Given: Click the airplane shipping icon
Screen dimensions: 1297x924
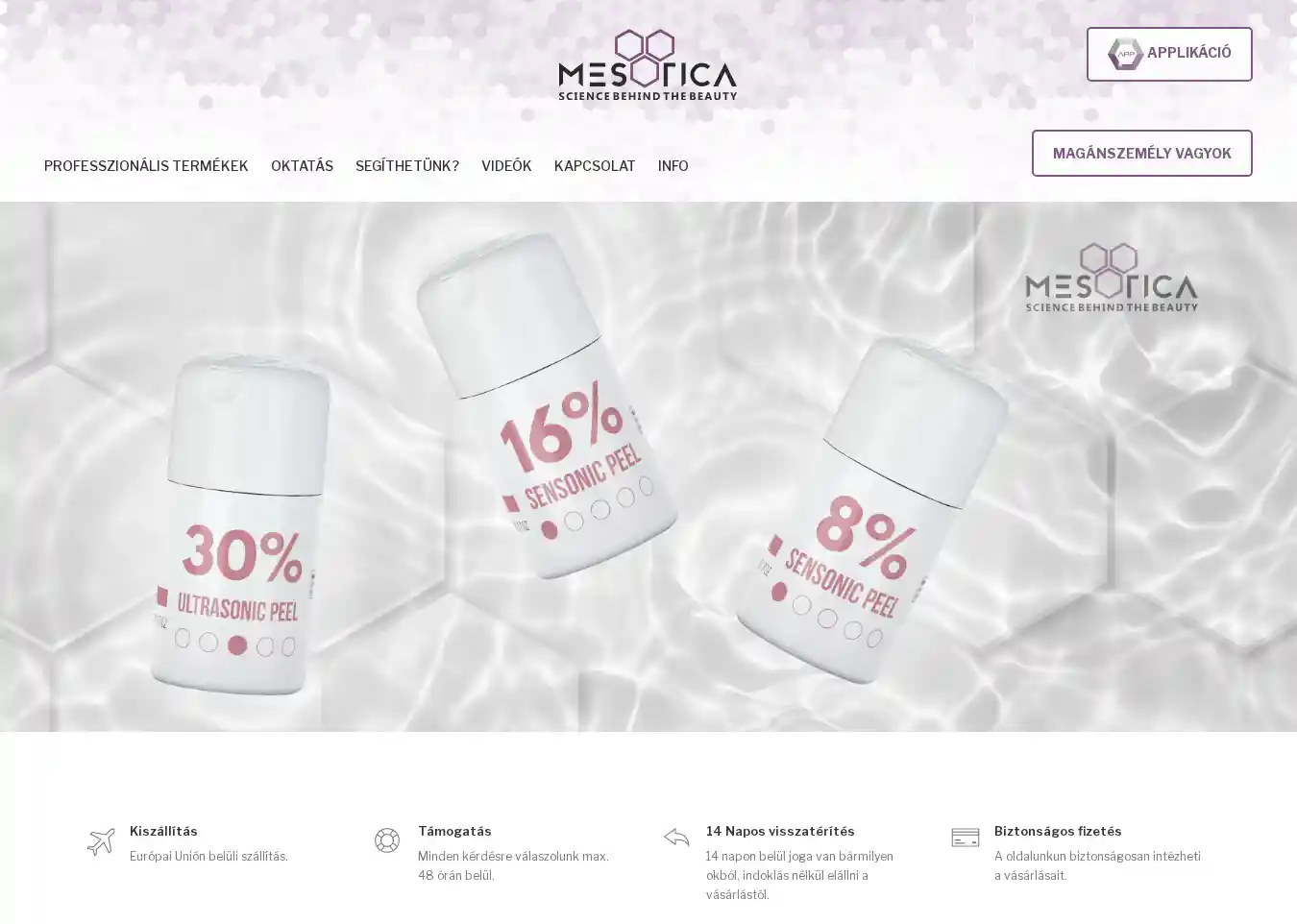Looking at the screenshot, I should click(101, 841).
